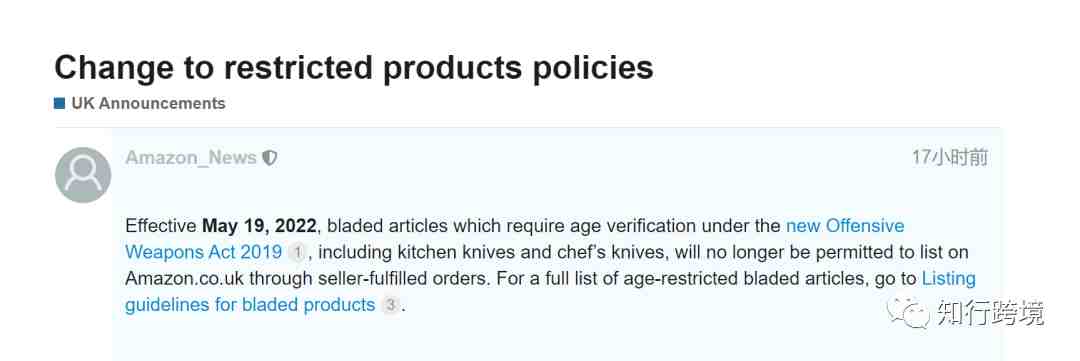
Task: Click the 知行跨境 watermark text
Action: pyautogui.click(x=990, y=313)
